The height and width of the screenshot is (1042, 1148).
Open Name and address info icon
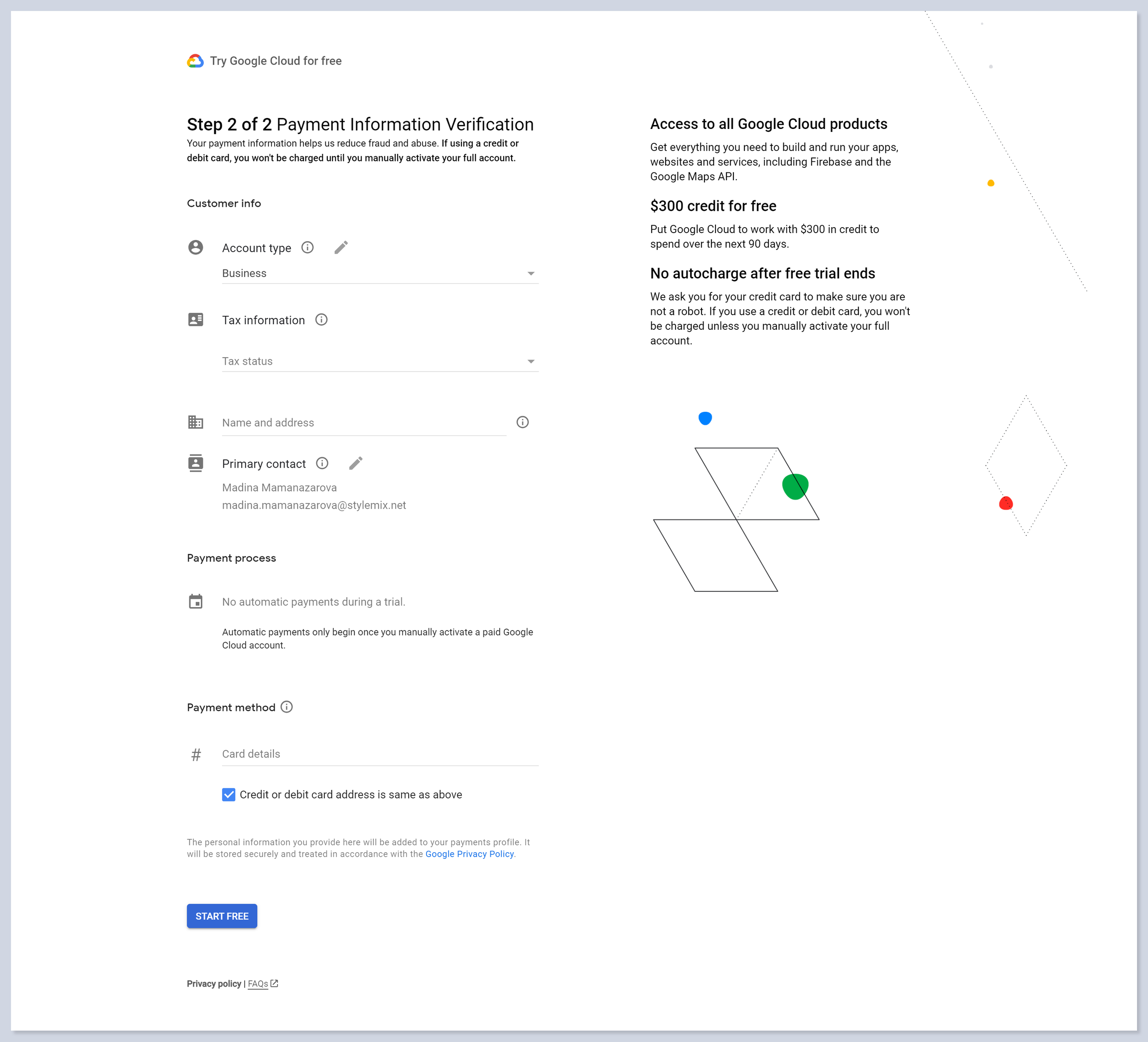tap(522, 422)
